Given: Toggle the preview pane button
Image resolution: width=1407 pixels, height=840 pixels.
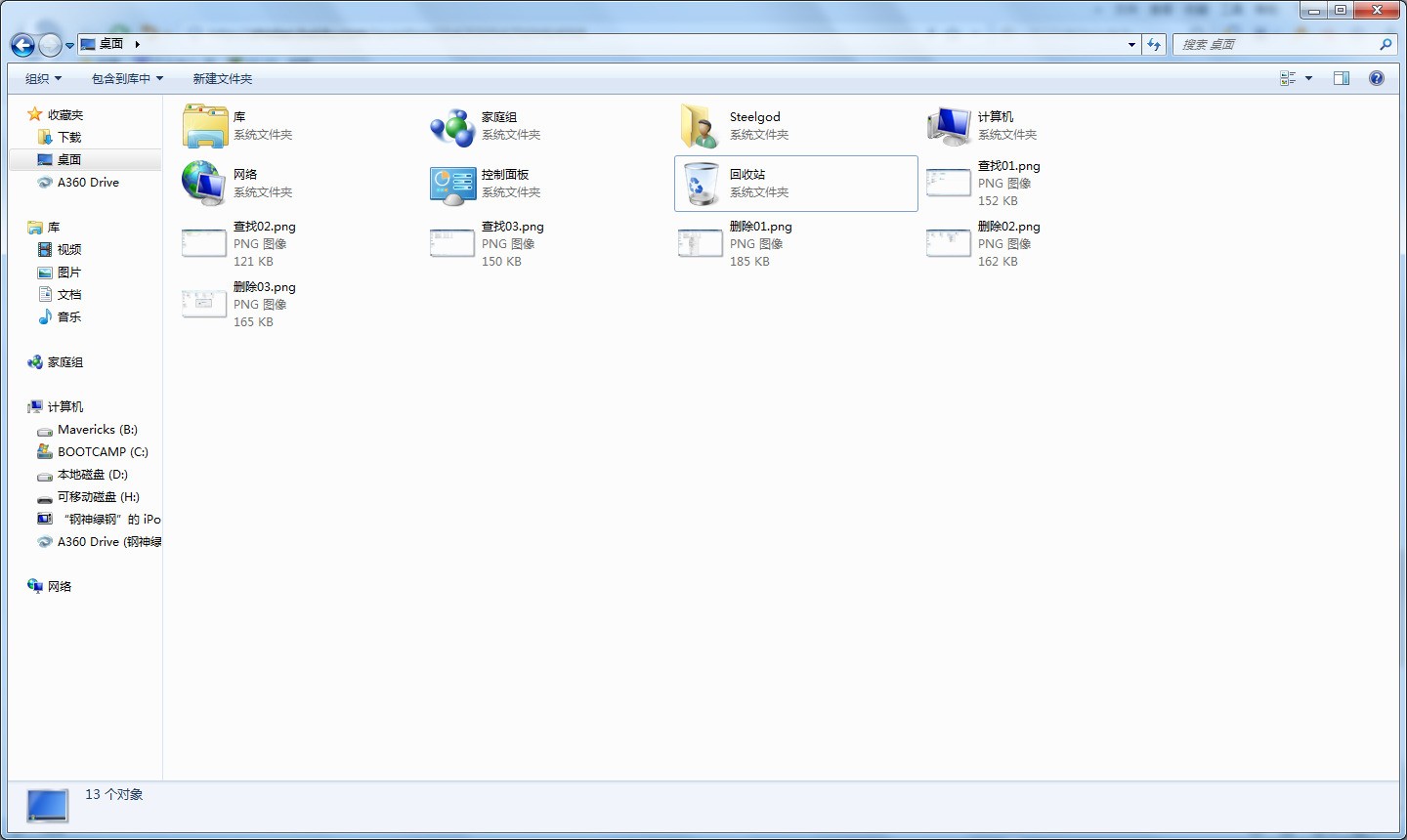Looking at the screenshot, I should tap(1342, 78).
